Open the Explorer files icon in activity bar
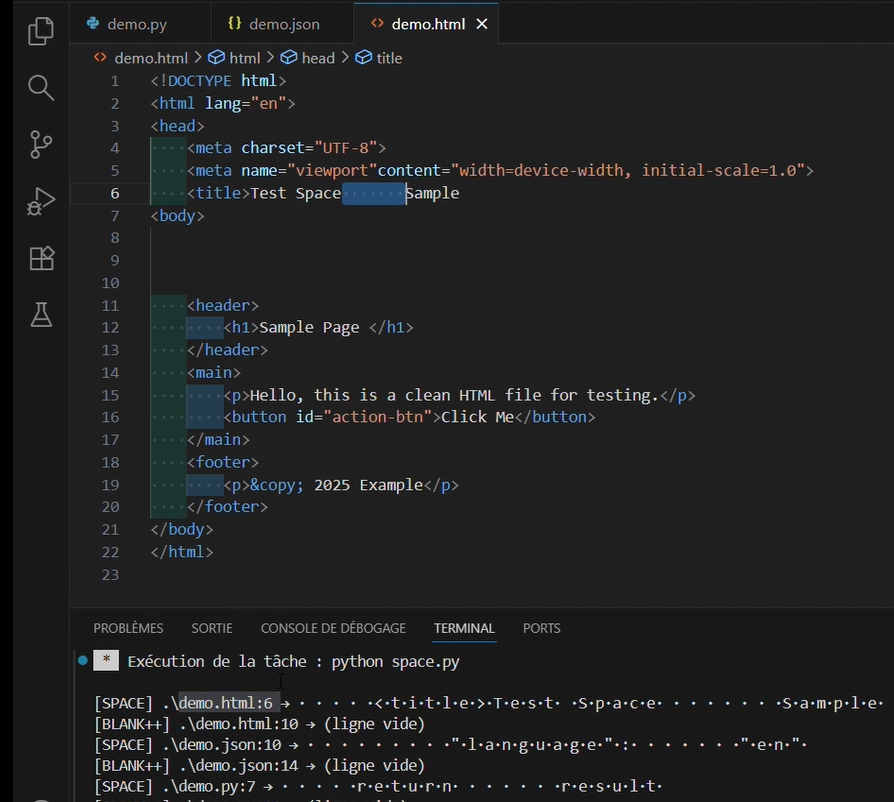The image size is (894, 802). click(x=40, y=31)
